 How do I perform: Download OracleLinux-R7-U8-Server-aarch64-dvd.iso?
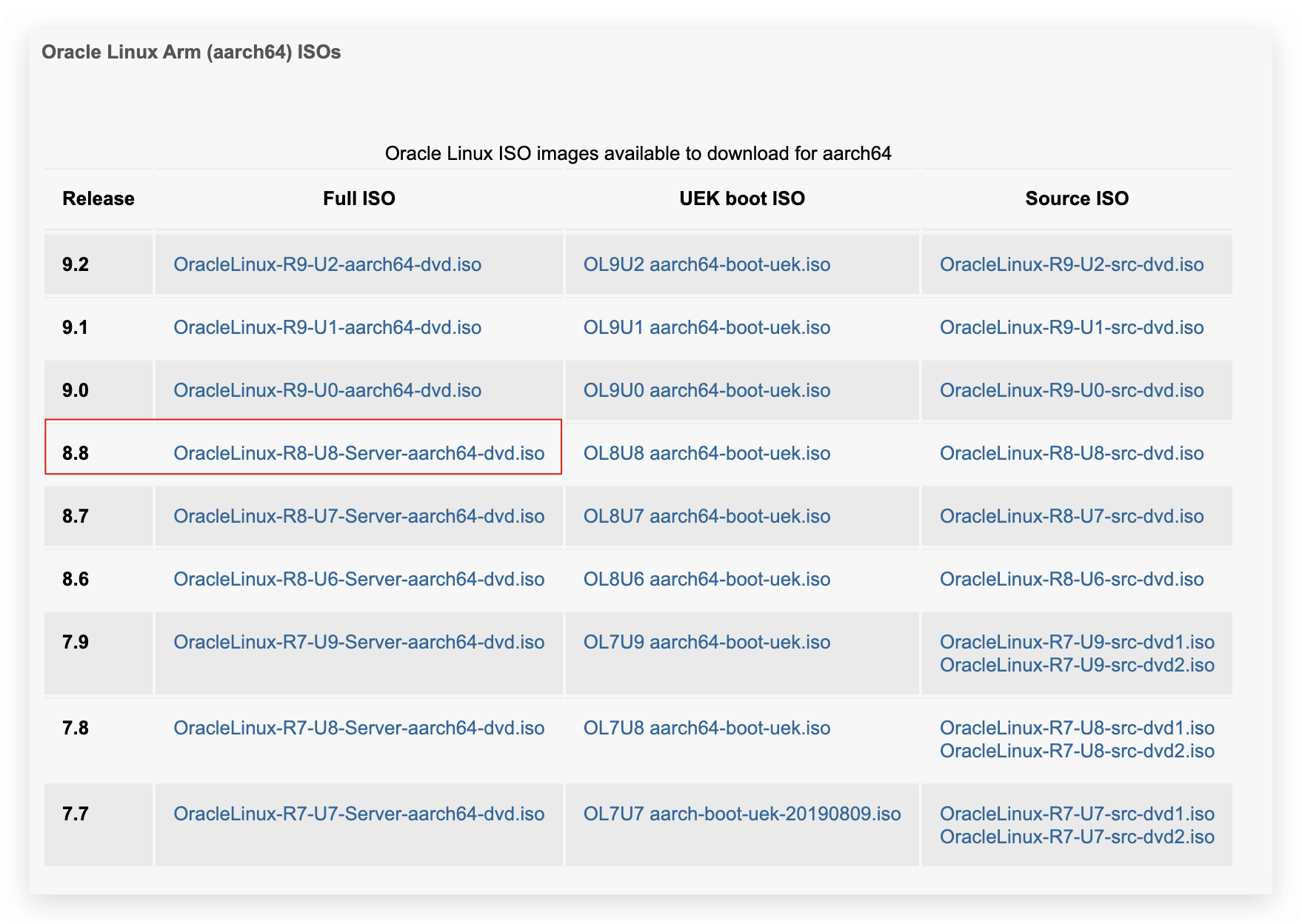pyautogui.click(x=359, y=728)
